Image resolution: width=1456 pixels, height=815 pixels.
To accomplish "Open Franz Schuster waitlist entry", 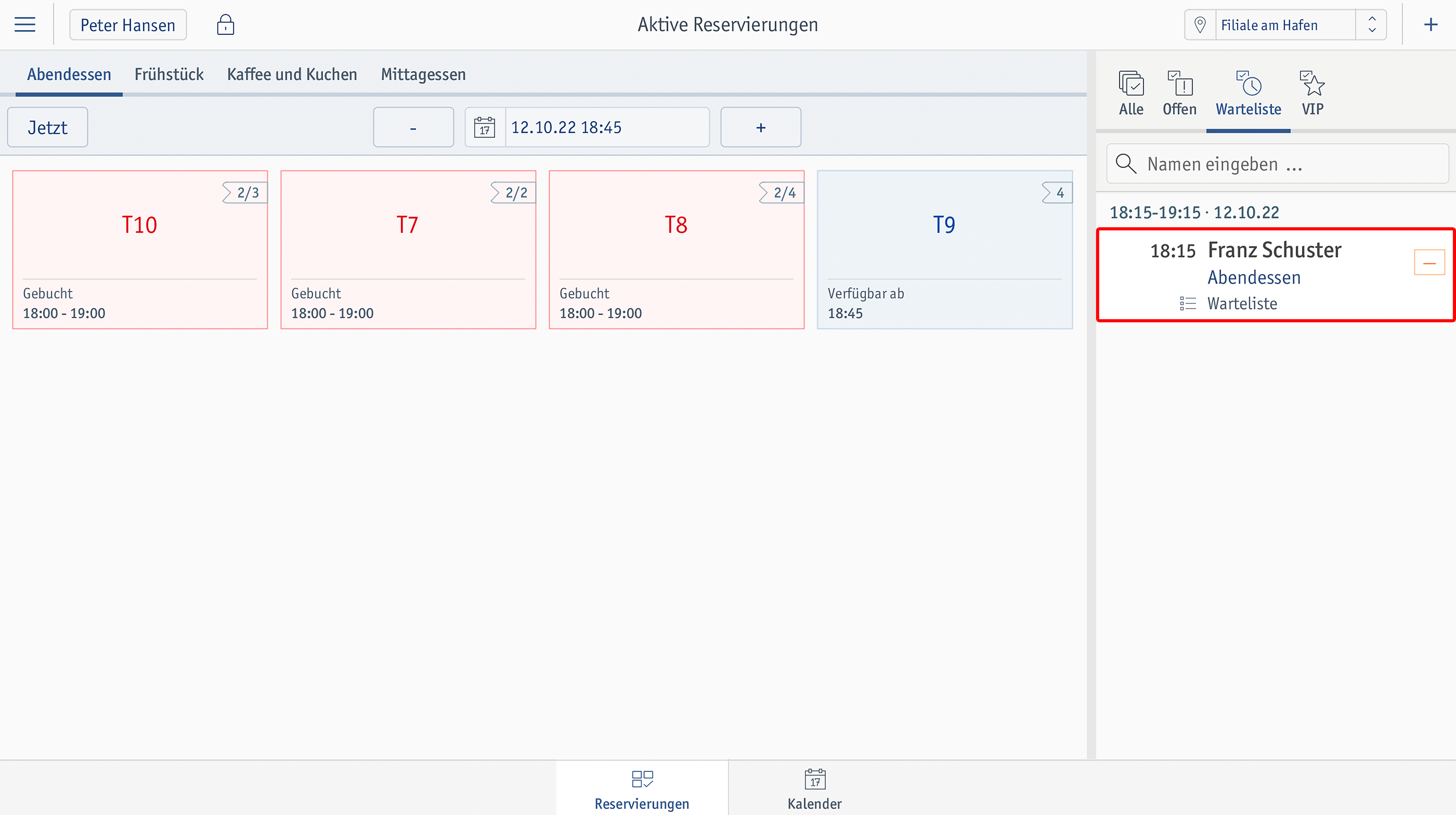I will (x=1276, y=276).
